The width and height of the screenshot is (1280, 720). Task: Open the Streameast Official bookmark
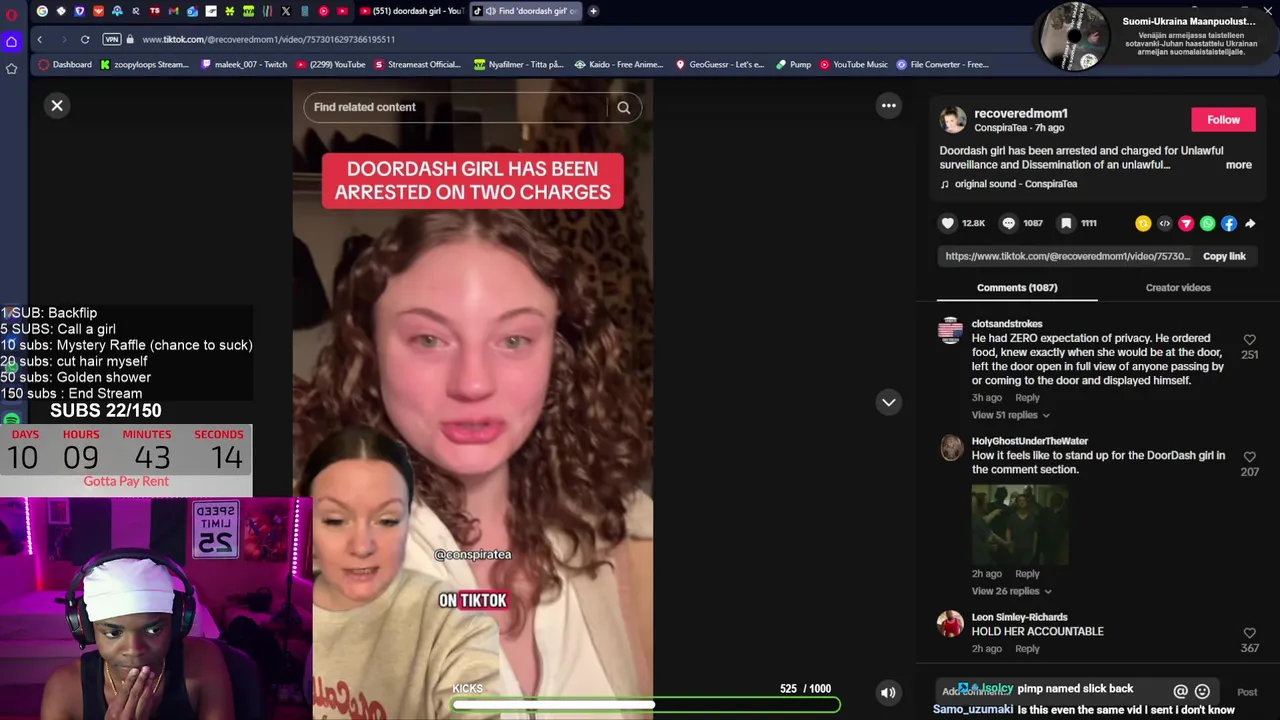pyautogui.click(x=417, y=65)
